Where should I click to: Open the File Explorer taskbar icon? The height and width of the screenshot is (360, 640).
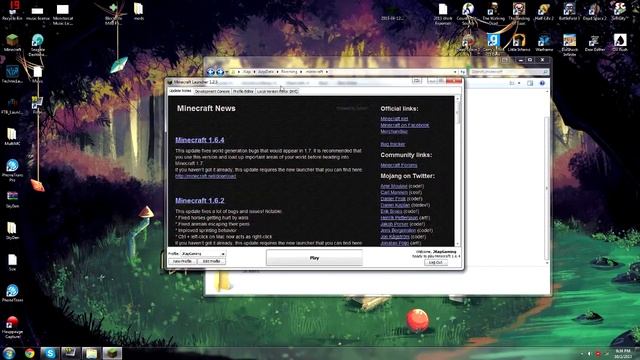pos(91,353)
